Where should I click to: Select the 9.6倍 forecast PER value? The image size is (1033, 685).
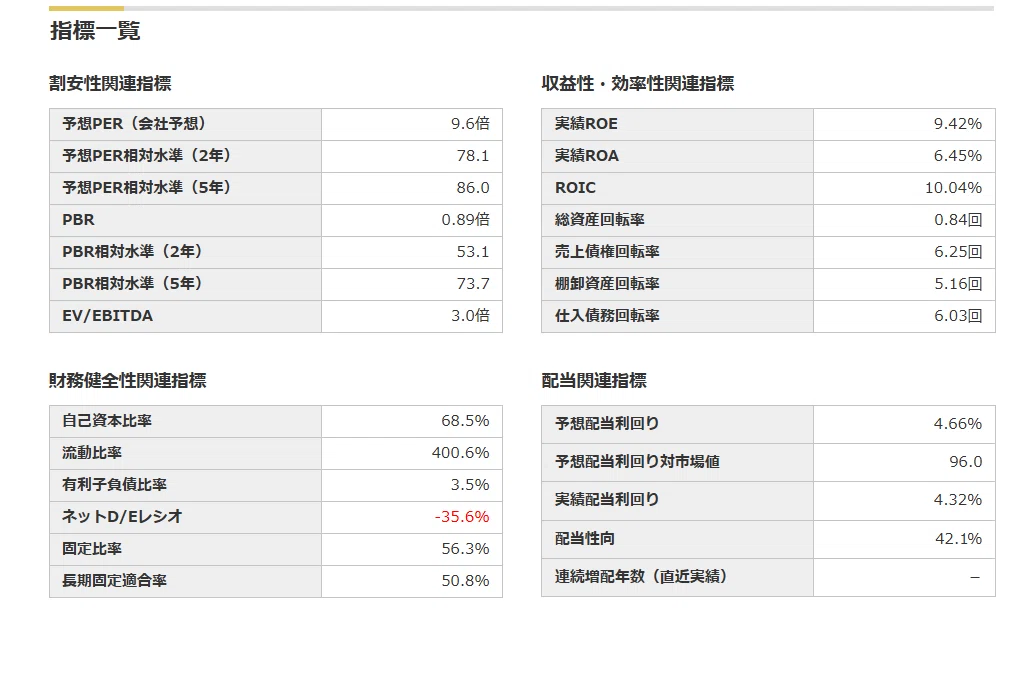[x=470, y=124]
